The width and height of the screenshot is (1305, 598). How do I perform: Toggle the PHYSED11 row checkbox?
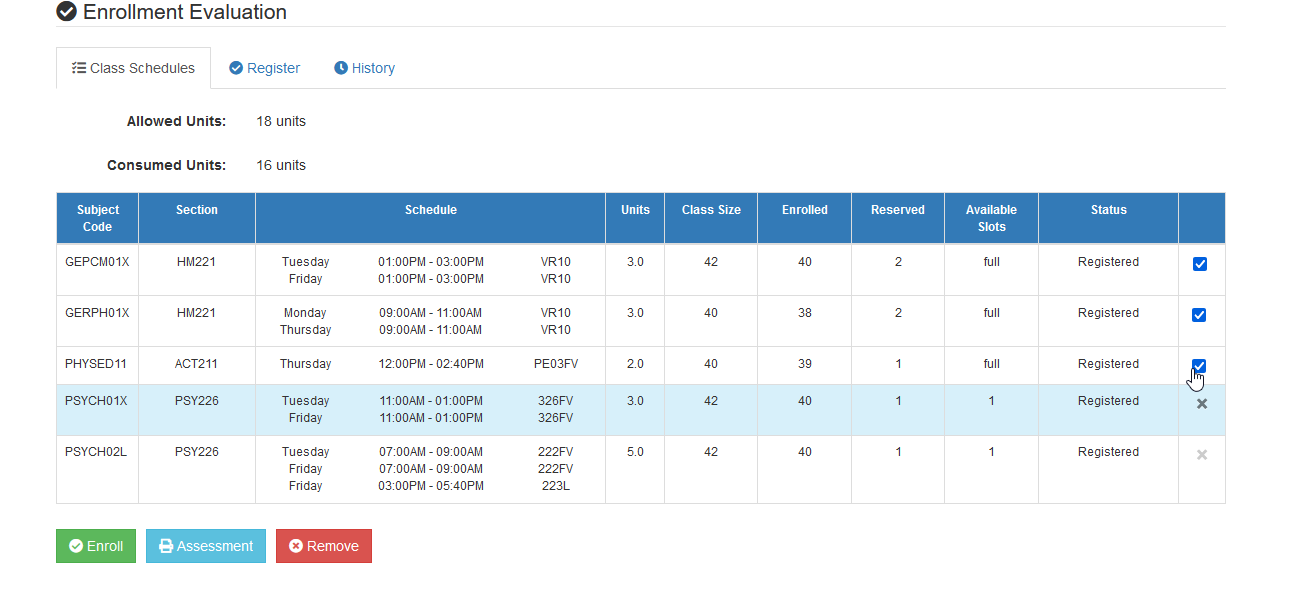pyautogui.click(x=1200, y=366)
